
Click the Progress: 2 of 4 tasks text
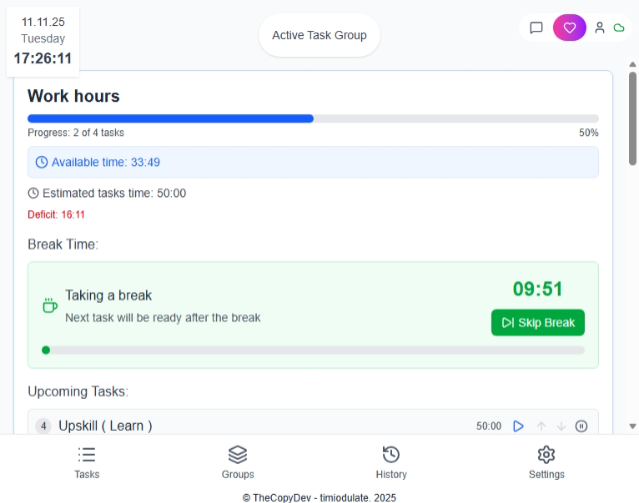pos(76,133)
